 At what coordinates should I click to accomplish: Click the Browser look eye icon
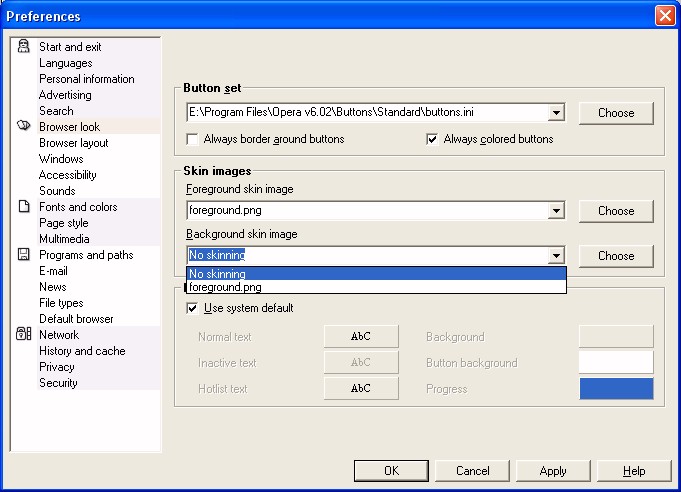[x=24, y=127]
